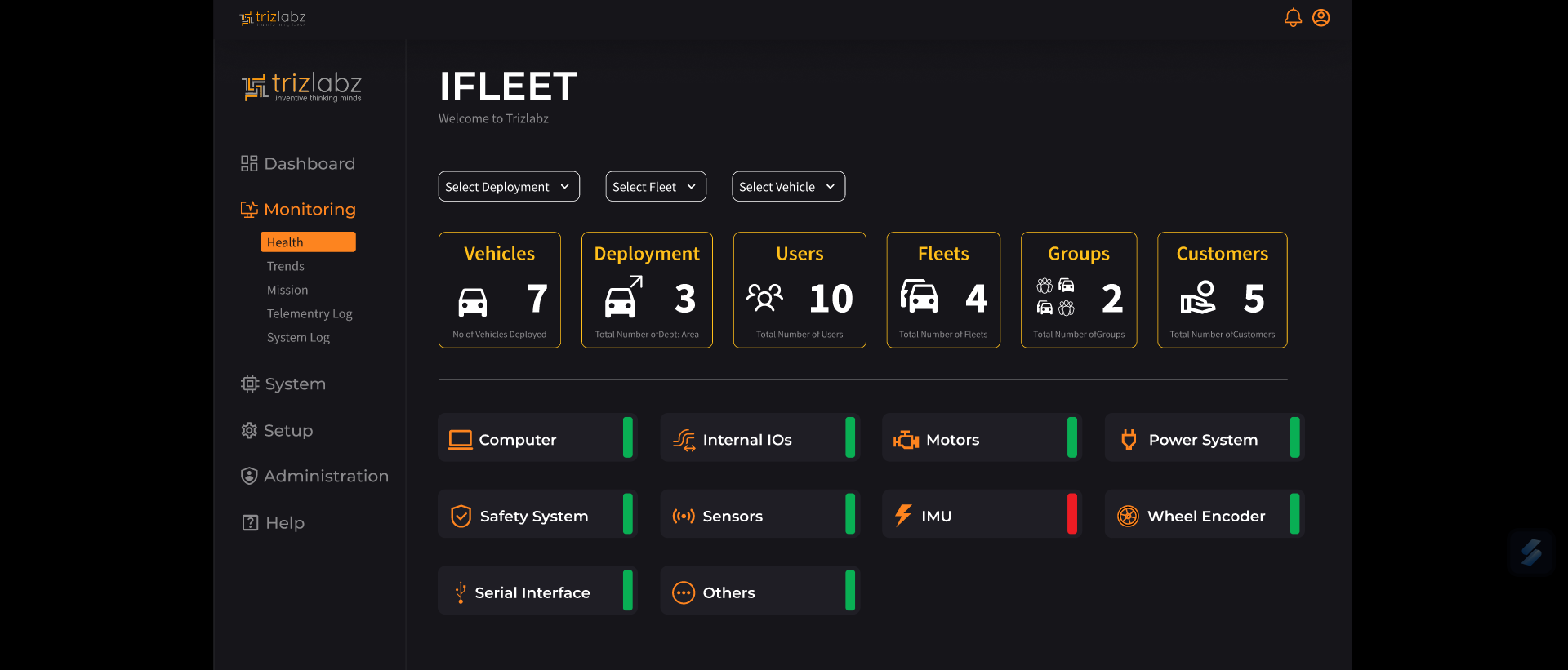Click the red IMU status indicator
Viewport: 1568px width, 670px height.
pyautogui.click(x=1071, y=514)
